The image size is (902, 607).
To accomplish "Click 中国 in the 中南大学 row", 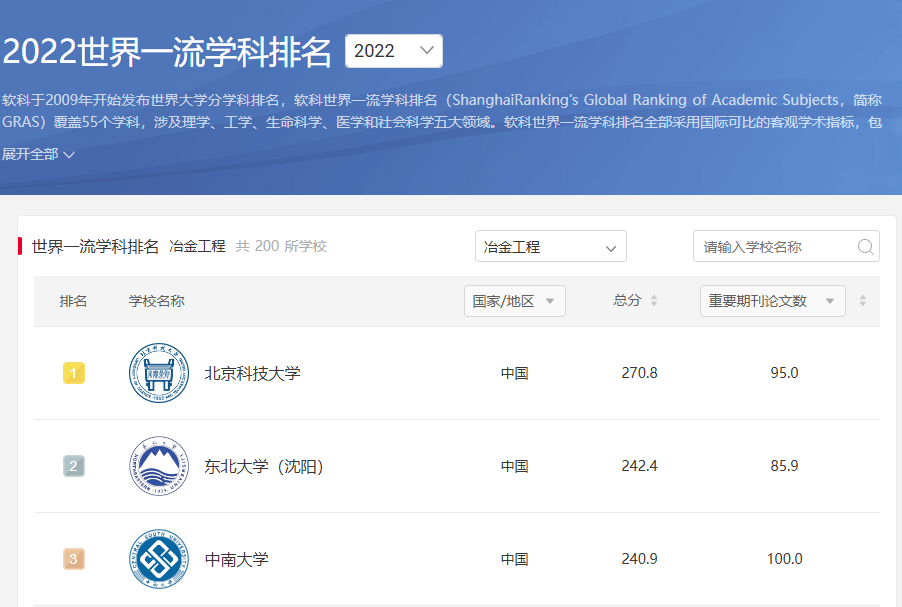I will [x=514, y=559].
